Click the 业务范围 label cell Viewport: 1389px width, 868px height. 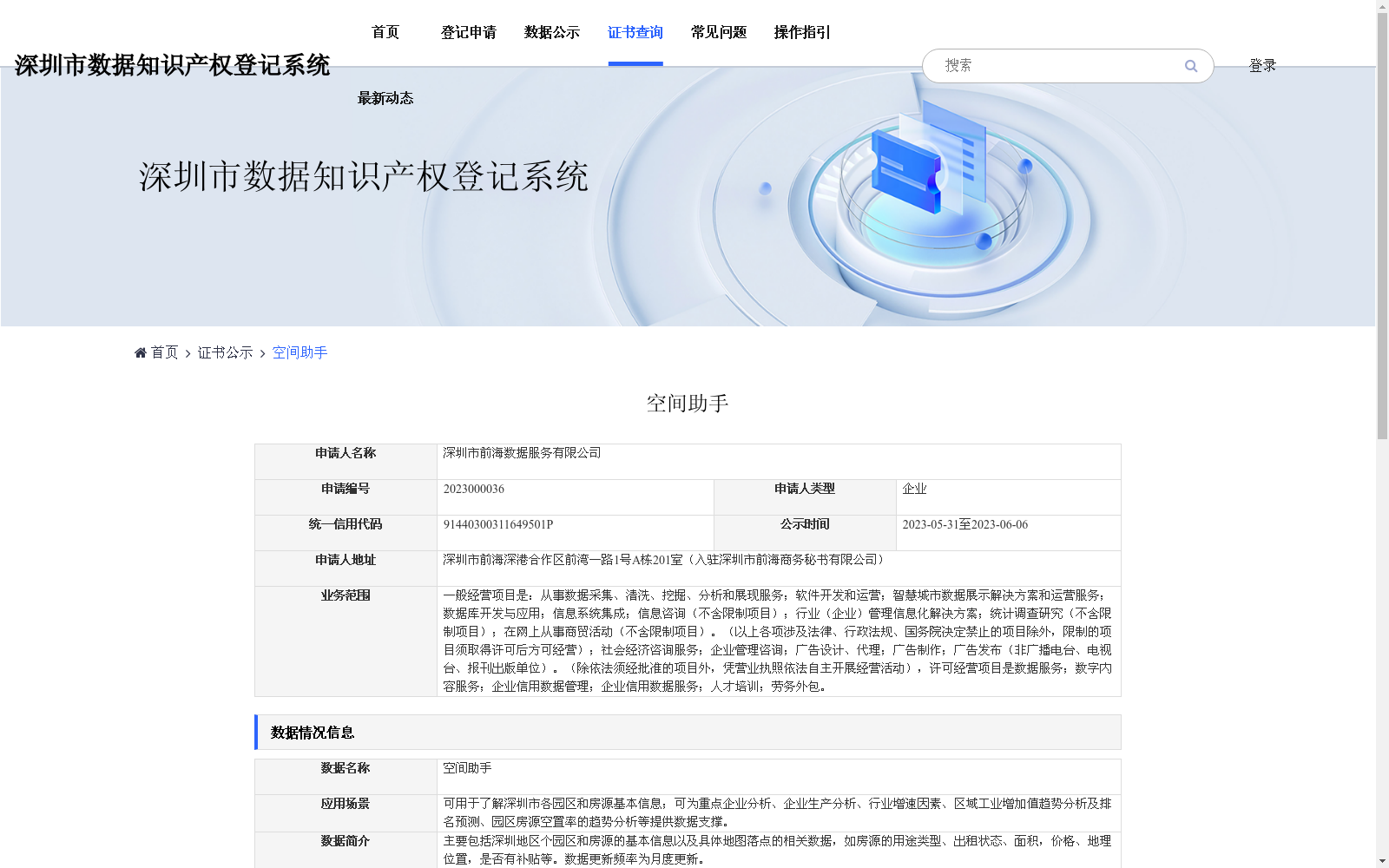coord(346,641)
